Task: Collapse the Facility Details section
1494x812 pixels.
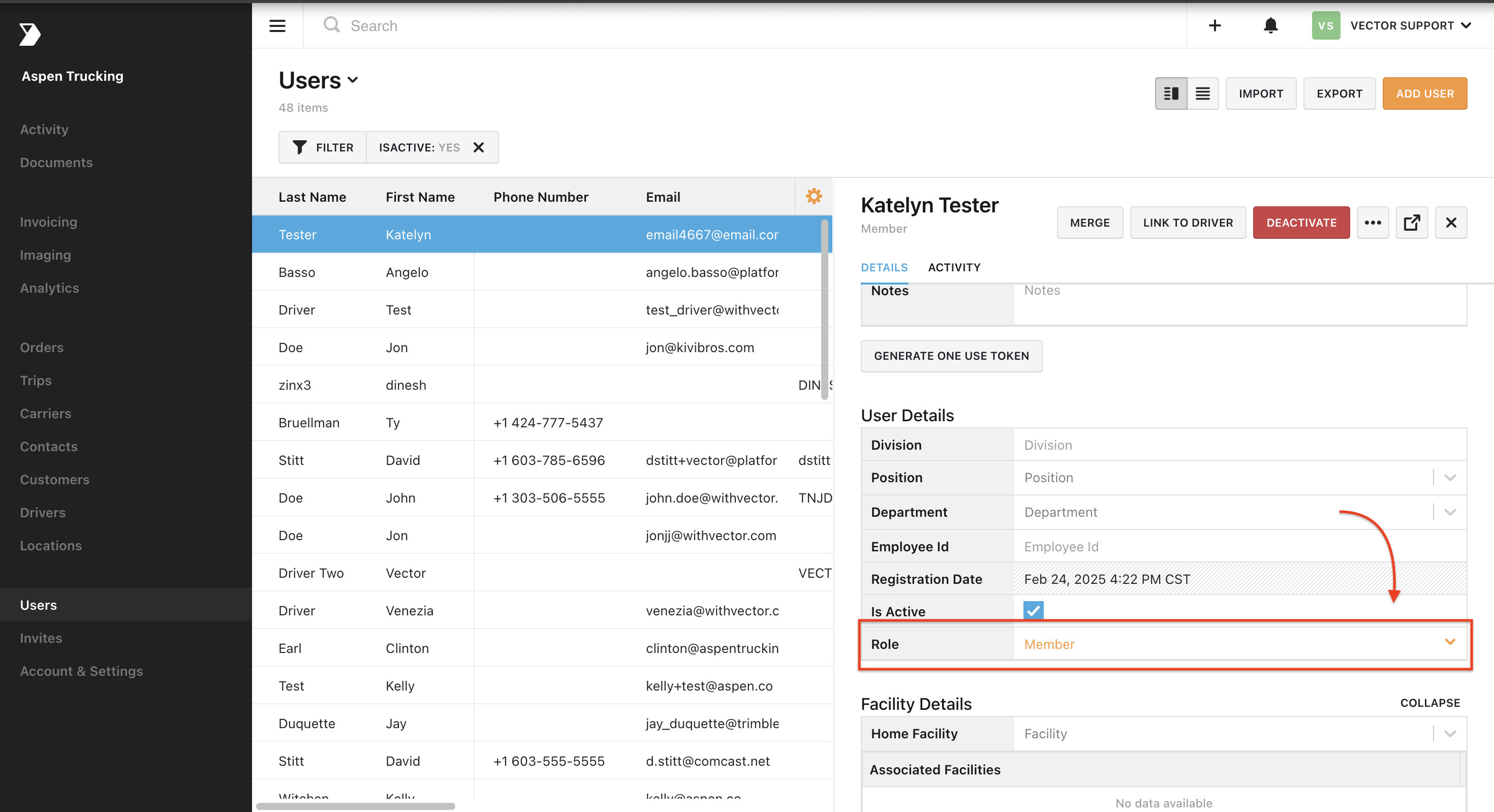Action: click(x=1429, y=703)
